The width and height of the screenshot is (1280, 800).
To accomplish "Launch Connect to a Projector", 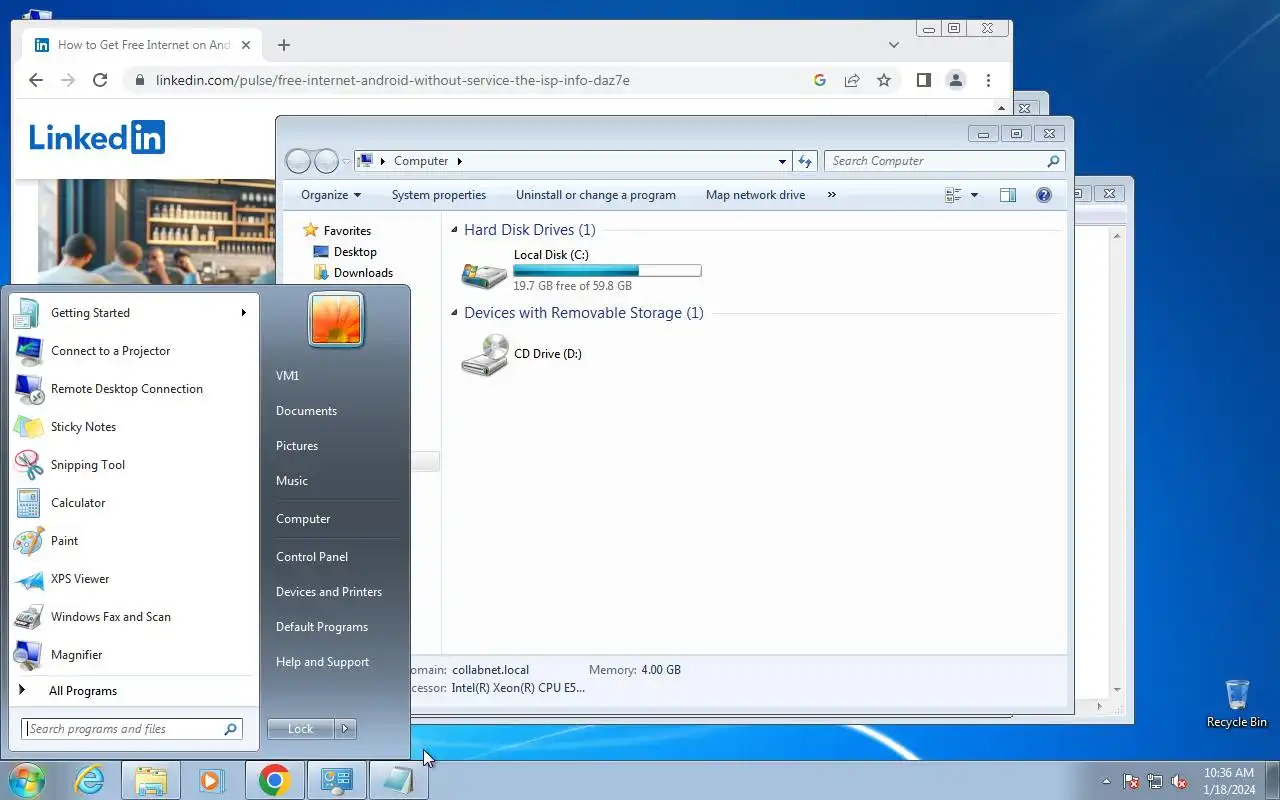I will [x=130, y=351].
